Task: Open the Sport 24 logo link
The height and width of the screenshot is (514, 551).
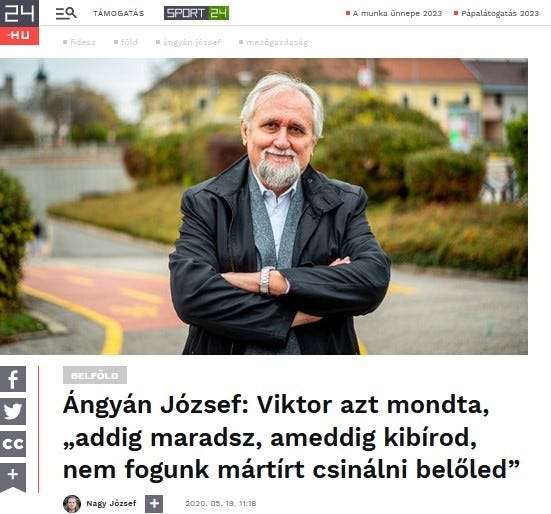Action: point(196,13)
